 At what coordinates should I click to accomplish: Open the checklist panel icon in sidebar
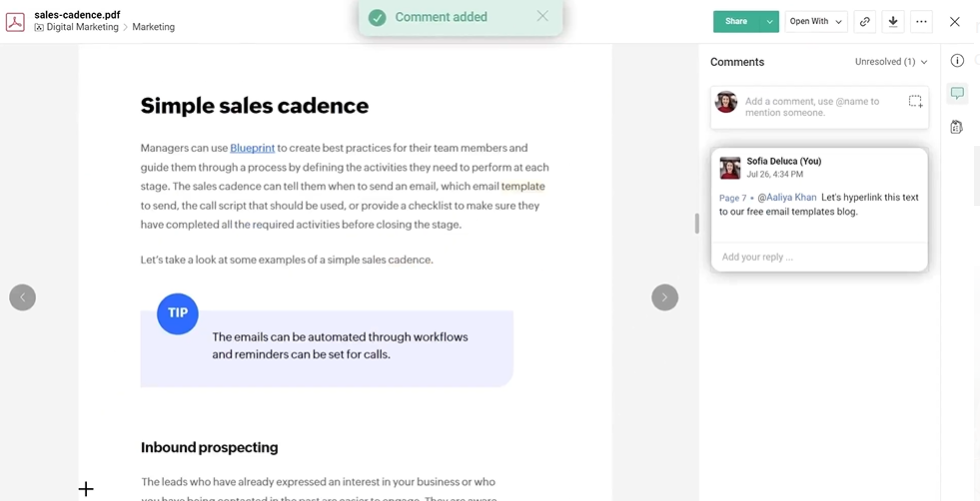[957, 127]
